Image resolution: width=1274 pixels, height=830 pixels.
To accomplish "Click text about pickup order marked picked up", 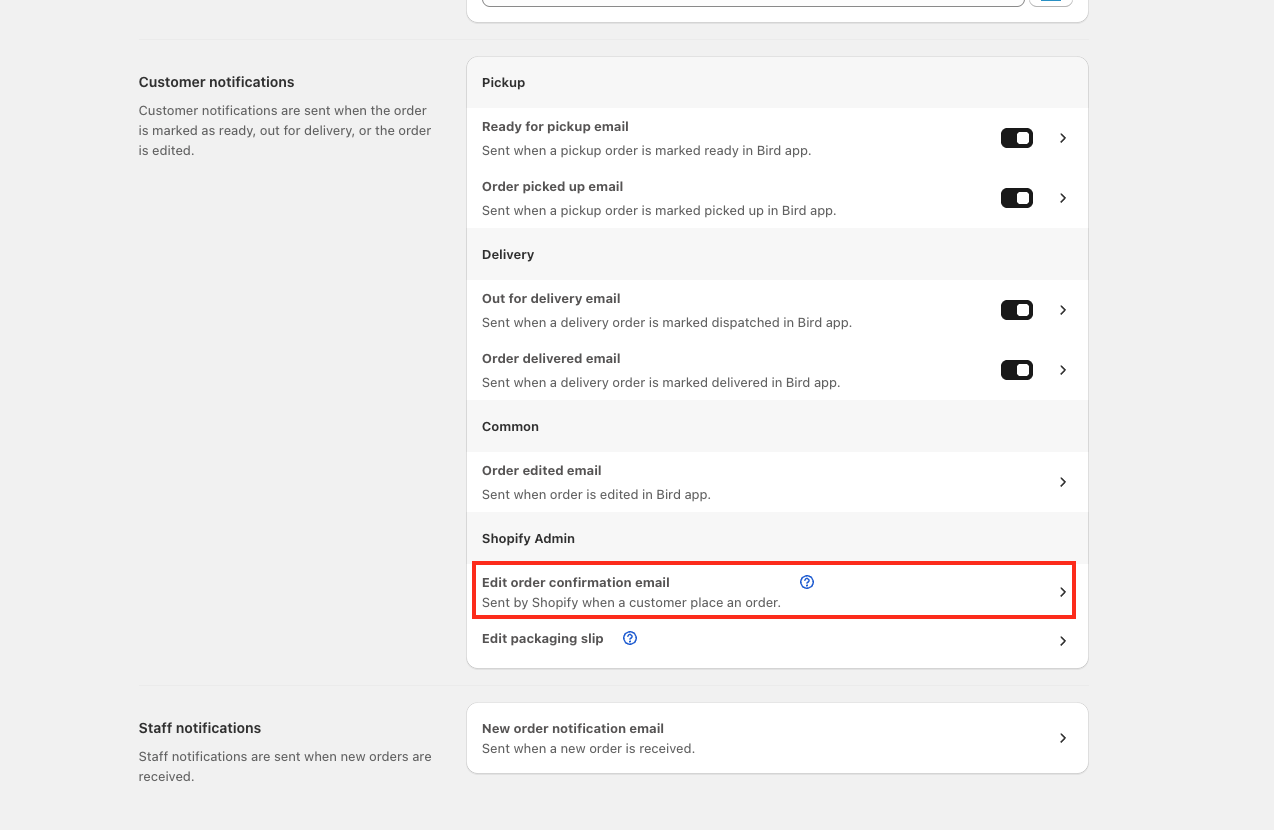I will point(659,211).
